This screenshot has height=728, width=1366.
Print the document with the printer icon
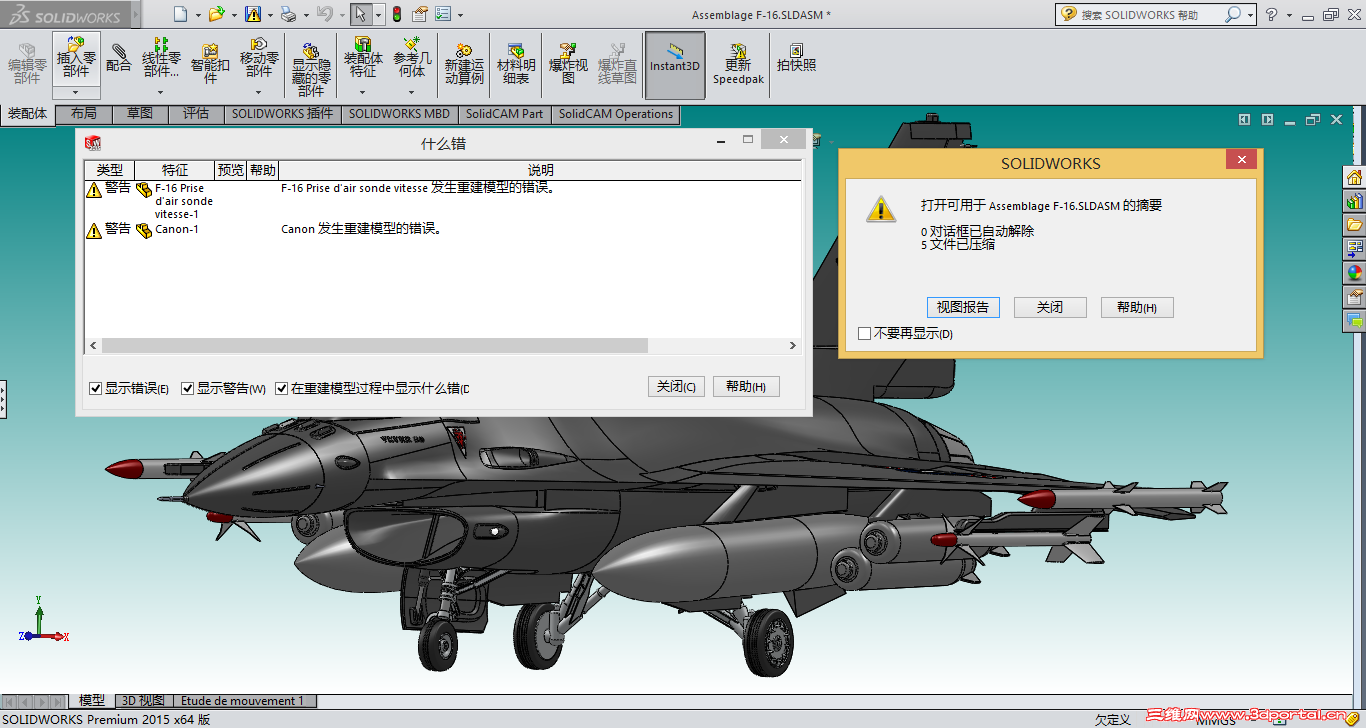pos(288,14)
